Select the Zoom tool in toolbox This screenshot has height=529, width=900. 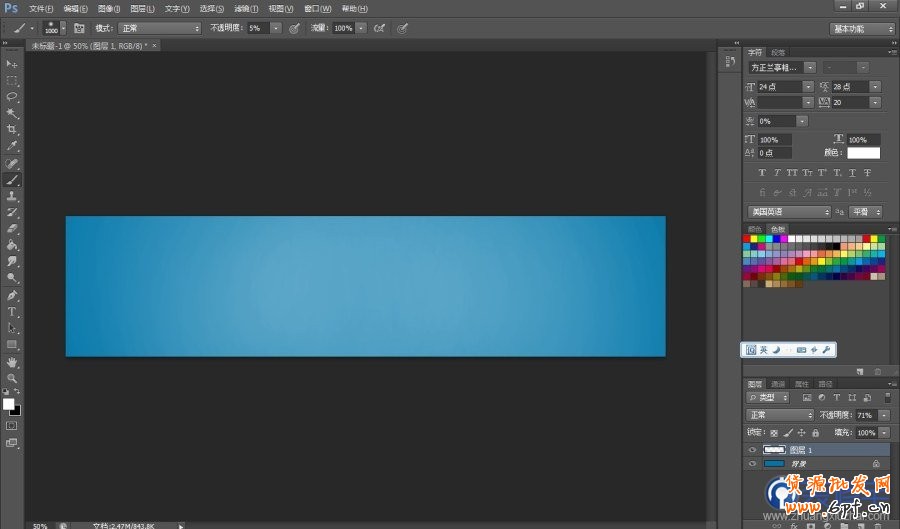point(12,378)
